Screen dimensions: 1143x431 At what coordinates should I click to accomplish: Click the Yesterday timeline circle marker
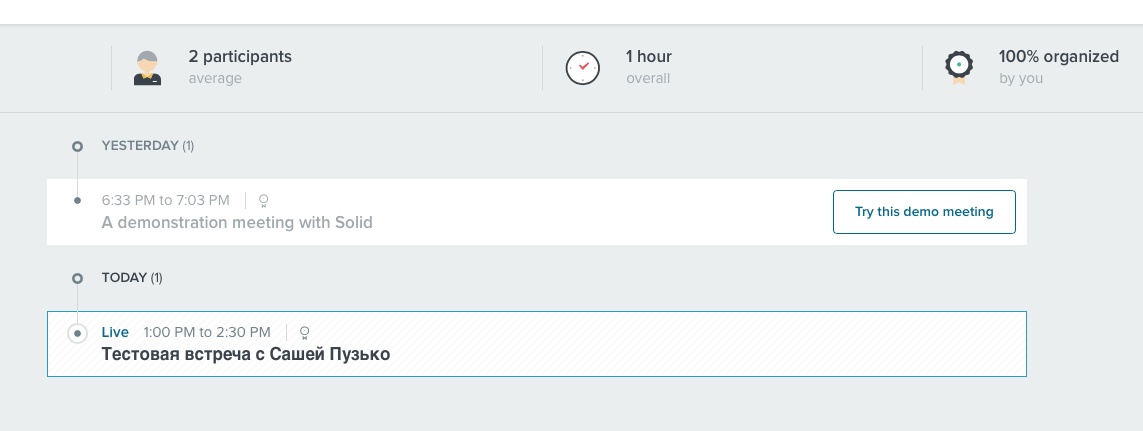(77, 147)
